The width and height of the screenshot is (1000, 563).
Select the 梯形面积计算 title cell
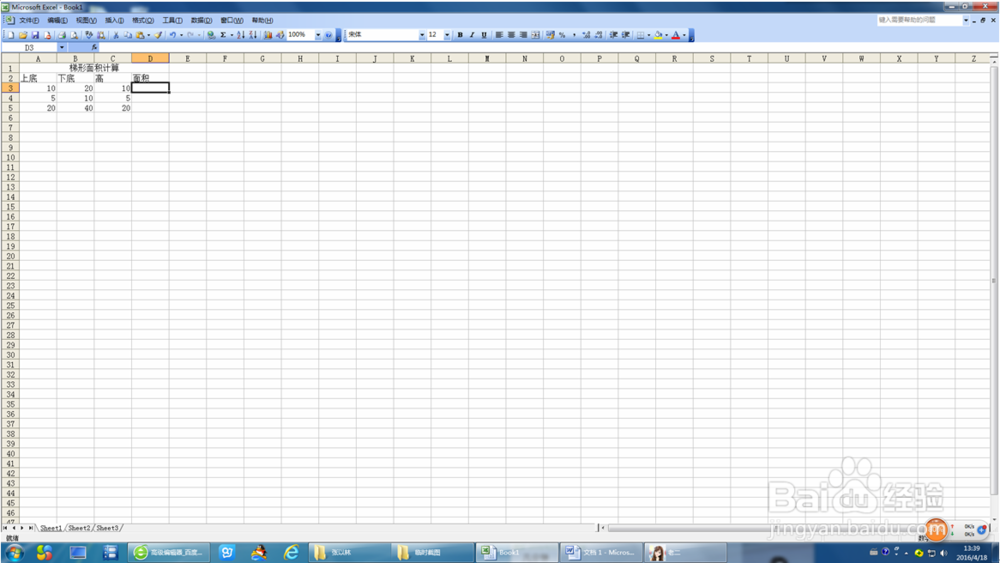94,68
